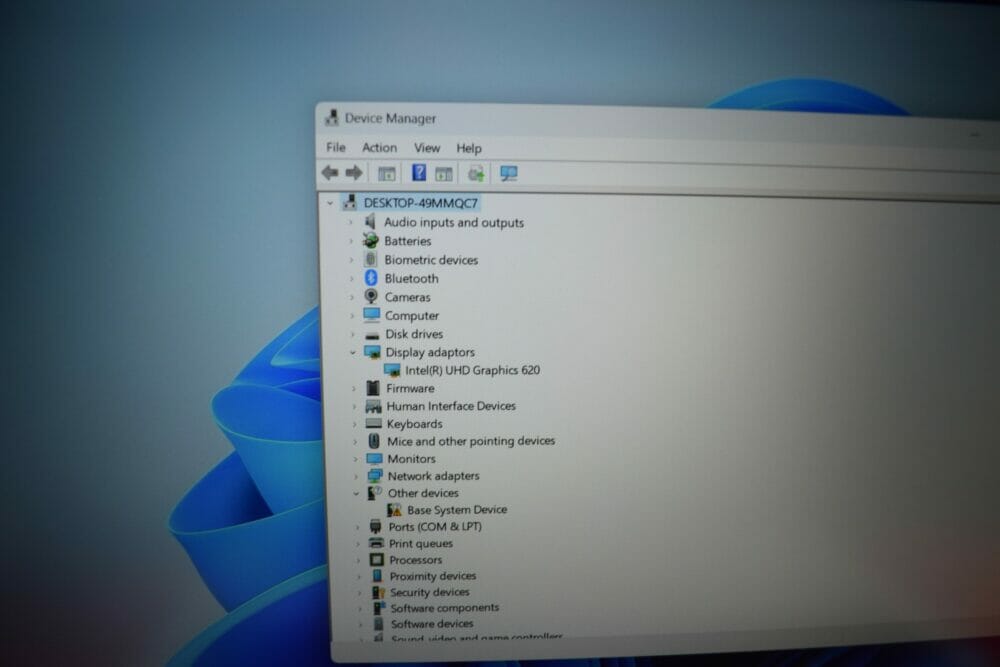Open the Action menu
The image size is (1000, 667).
click(379, 147)
